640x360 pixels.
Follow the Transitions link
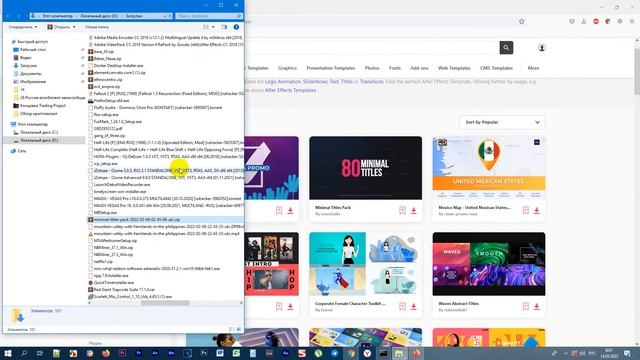click(371, 82)
